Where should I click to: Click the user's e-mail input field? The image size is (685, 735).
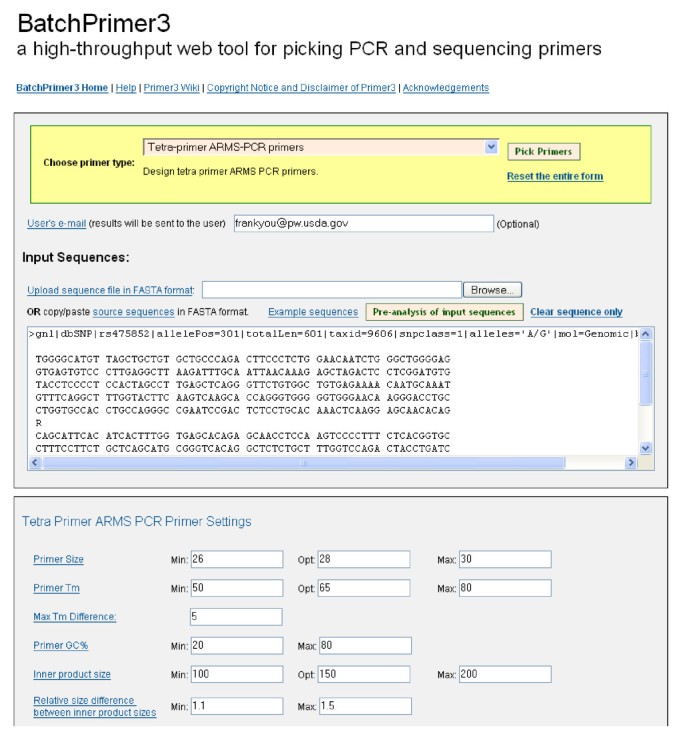pyautogui.click(x=364, y=223)
